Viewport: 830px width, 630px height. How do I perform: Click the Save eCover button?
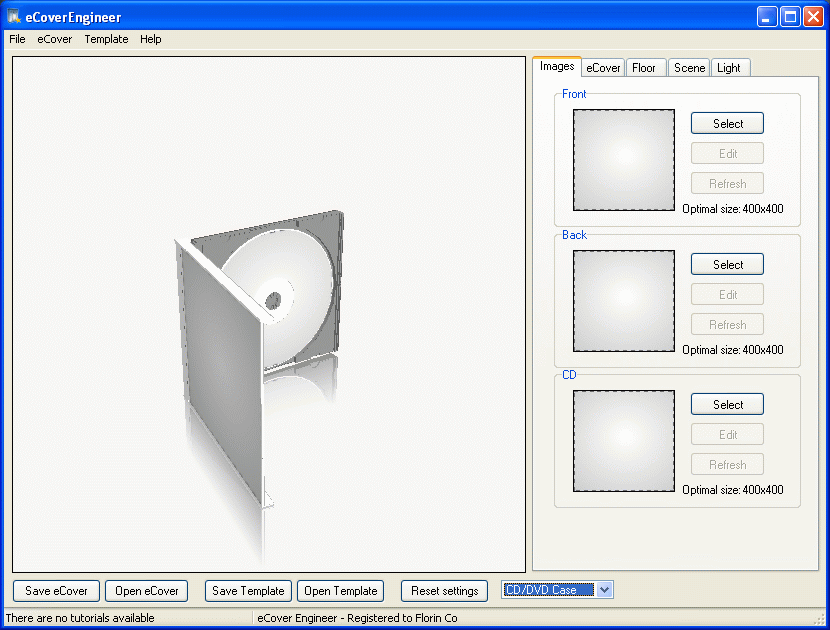[x=55, y=591]
